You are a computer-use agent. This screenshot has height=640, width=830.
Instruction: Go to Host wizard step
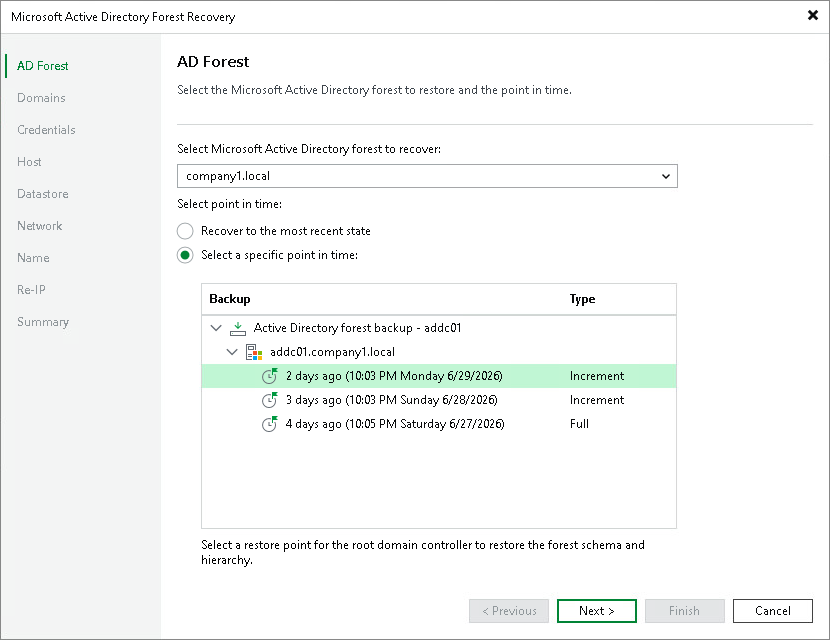point(29,162)
